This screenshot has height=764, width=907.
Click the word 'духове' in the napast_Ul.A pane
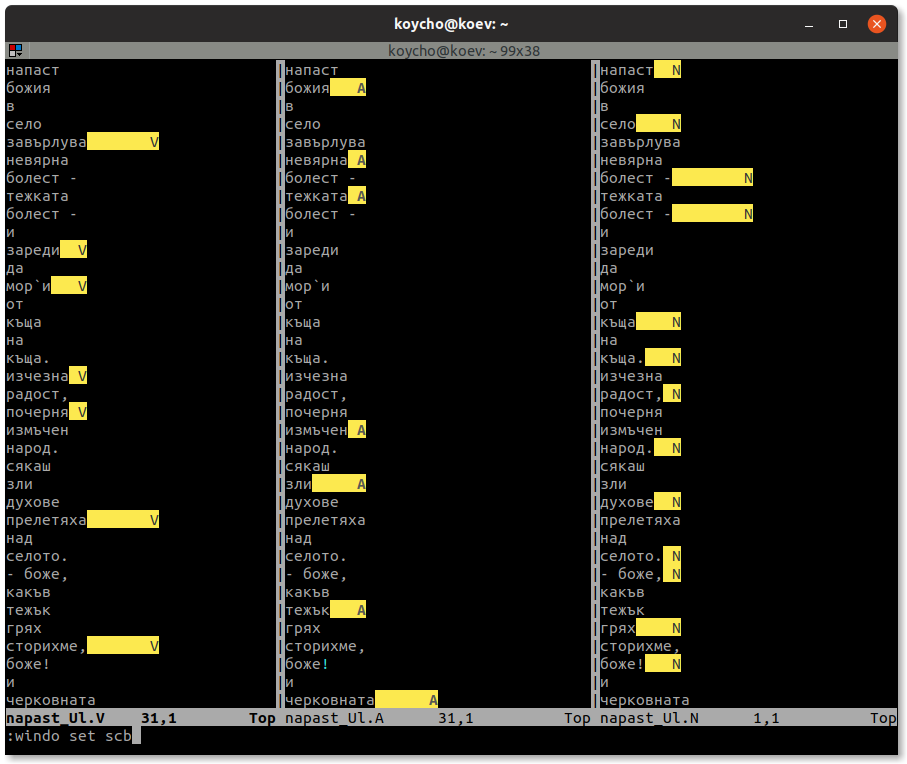click(312, 501)
